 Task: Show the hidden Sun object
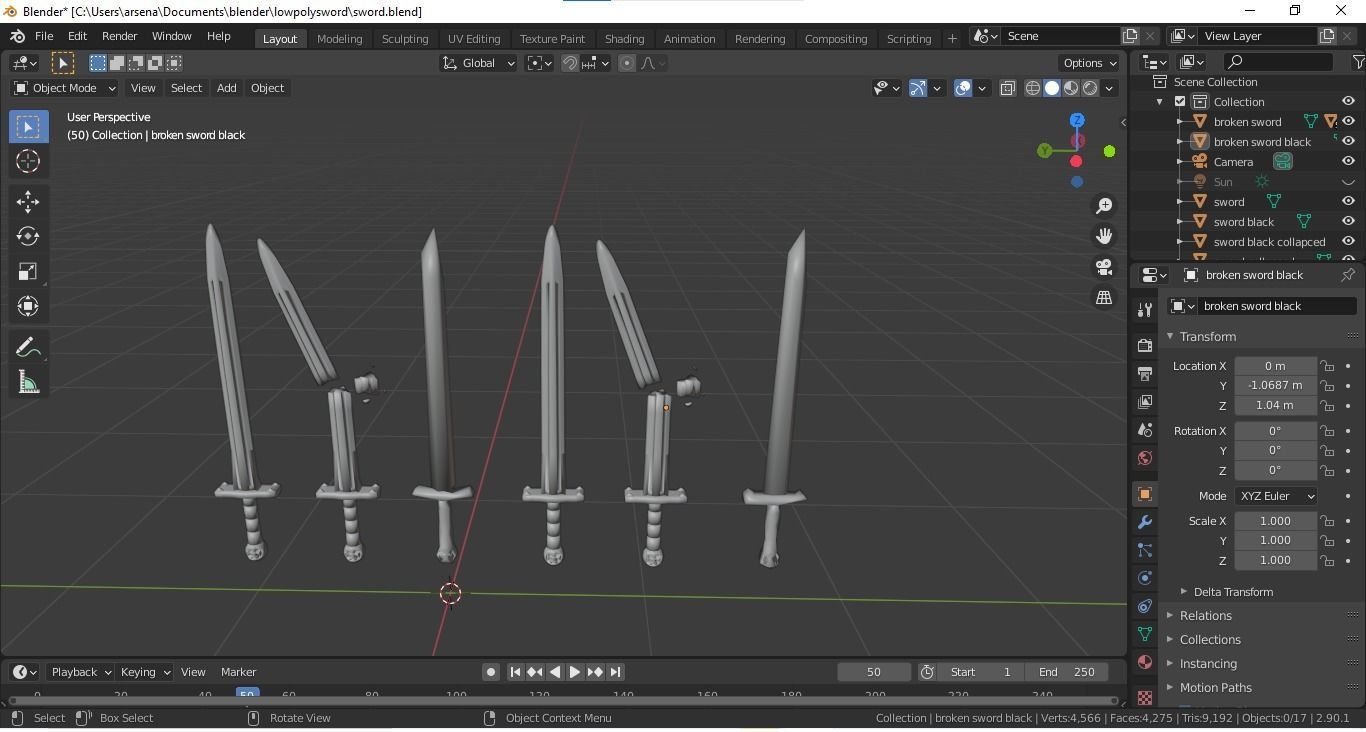1348,182
